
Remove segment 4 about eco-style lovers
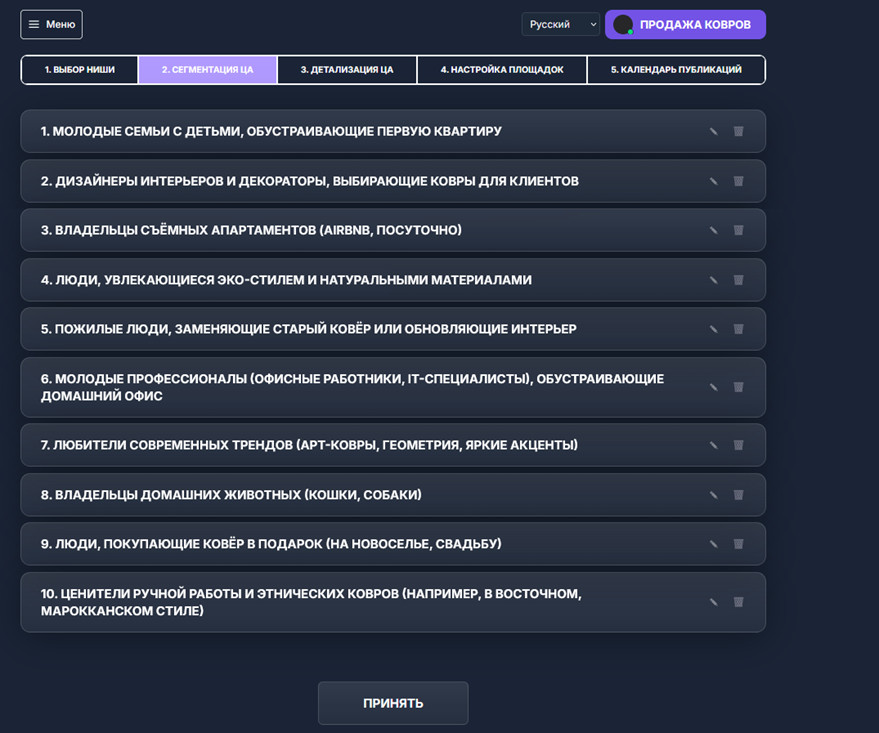738,280
